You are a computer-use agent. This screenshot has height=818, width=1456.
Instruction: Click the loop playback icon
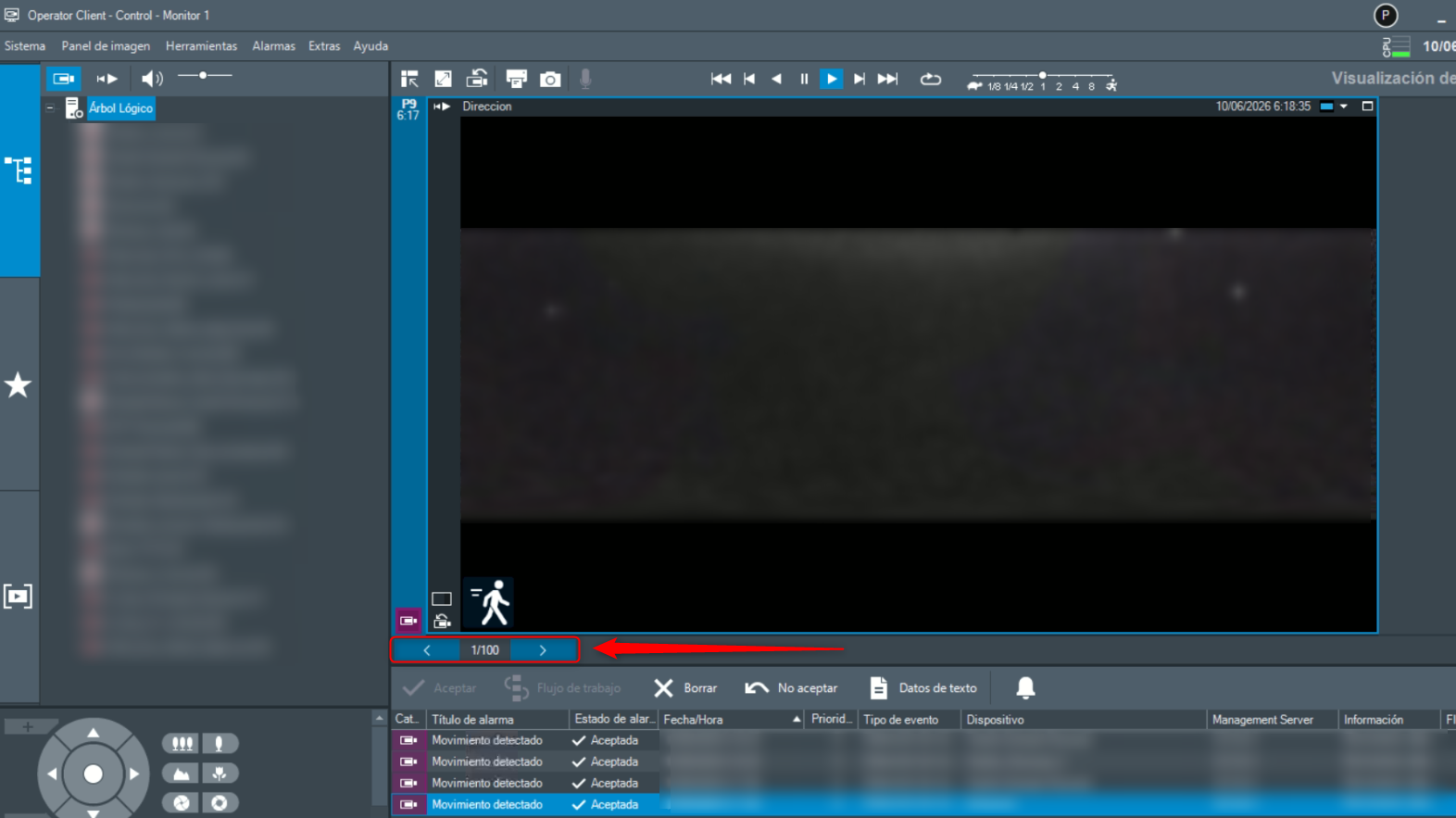click(x=931, y=80)
